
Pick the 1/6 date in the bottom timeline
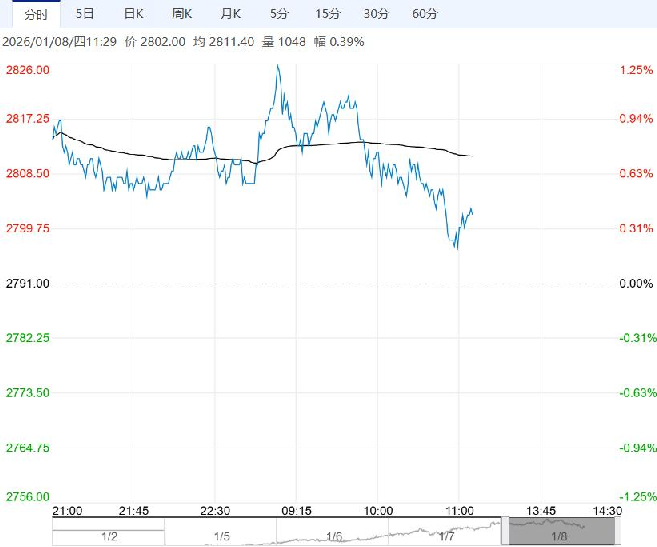tap(334, 536)
